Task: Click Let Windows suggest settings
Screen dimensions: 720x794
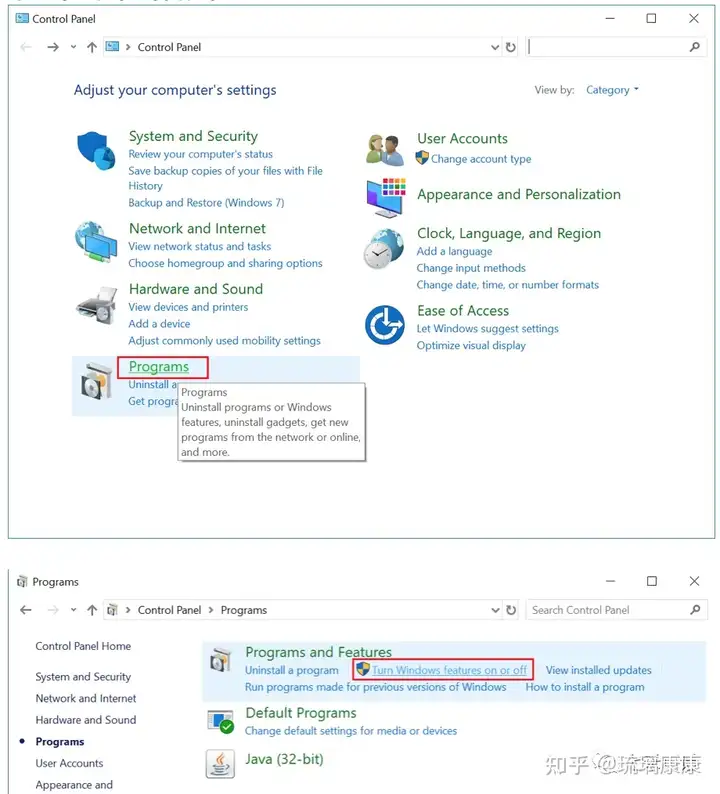Action: point(487,329)
